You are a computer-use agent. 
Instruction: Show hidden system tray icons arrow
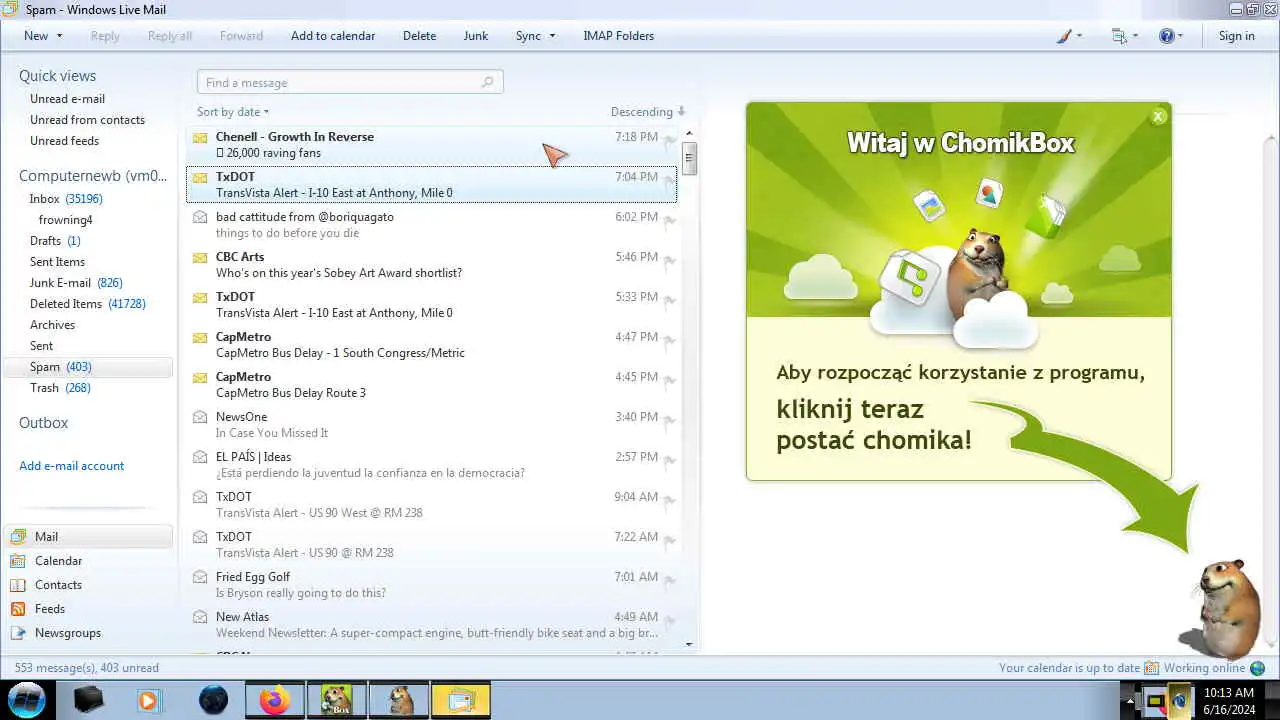[1128, 700]
